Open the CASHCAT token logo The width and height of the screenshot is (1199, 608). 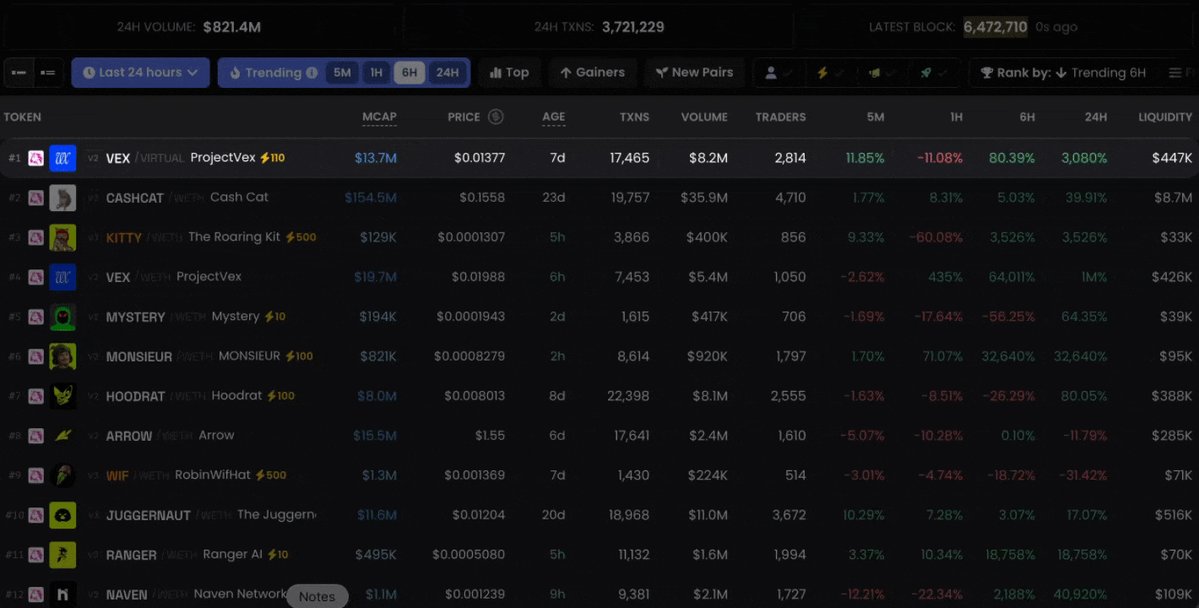click(x=63, y=198)
